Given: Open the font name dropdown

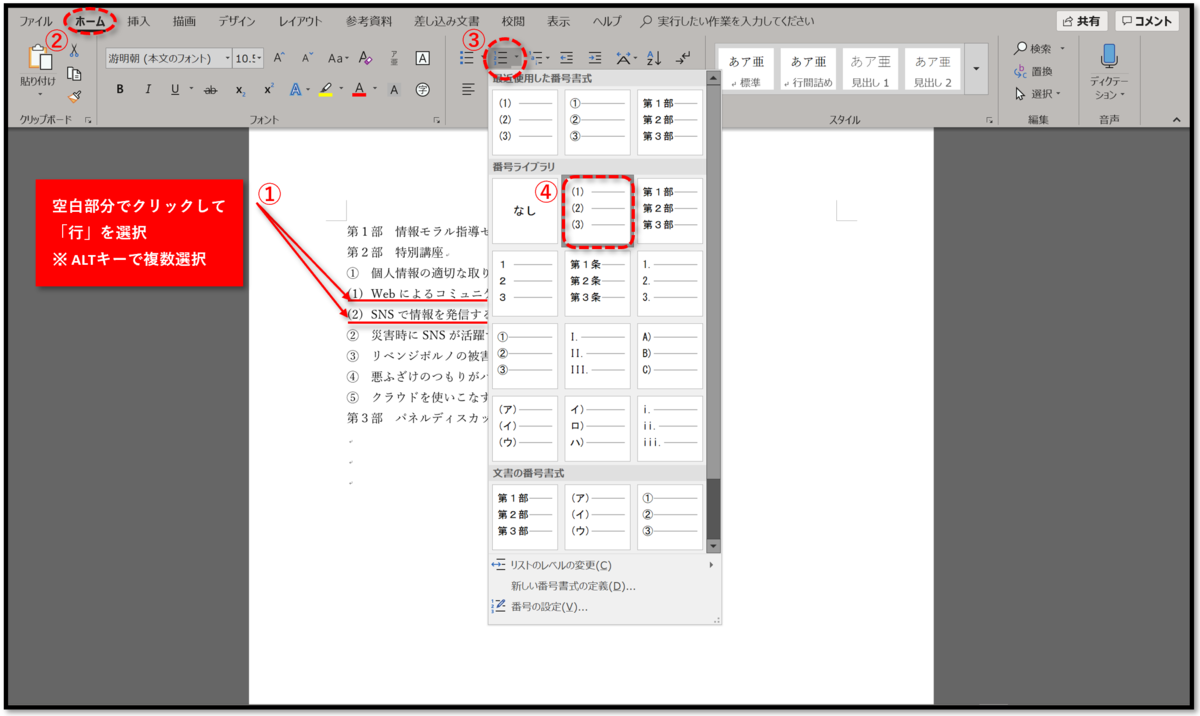Looking at the screenshot, I should point(228,58).
